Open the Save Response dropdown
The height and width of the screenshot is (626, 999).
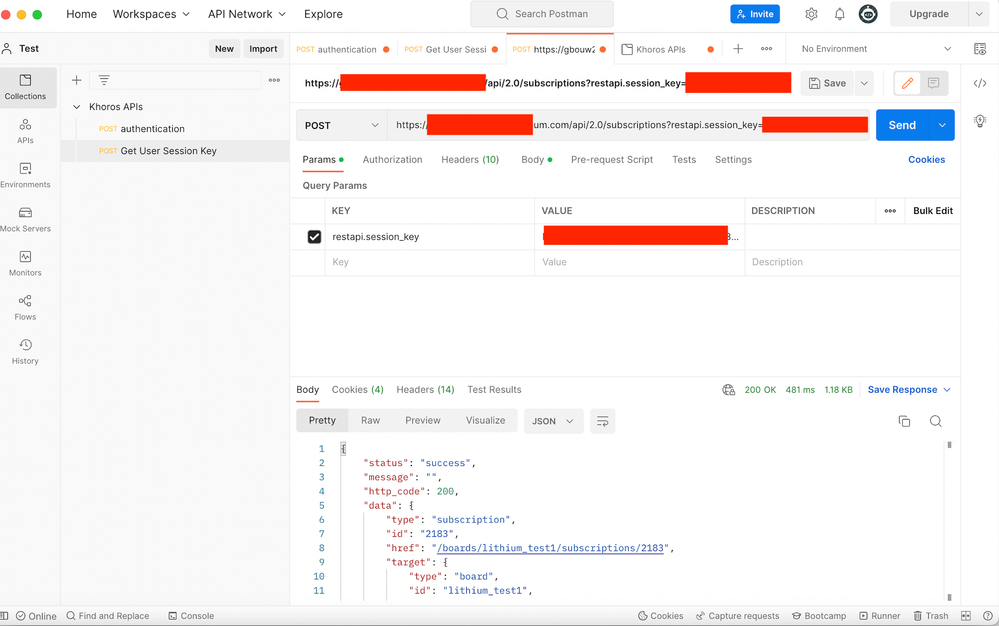tap(909, 390)
